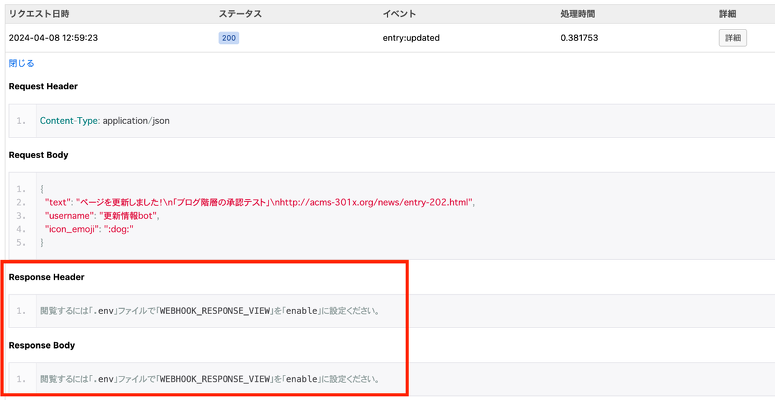Click the "username": "更新情報bot" line
Image resolution: width=775 pixels, height=400 pixels.
click(103, 216)
